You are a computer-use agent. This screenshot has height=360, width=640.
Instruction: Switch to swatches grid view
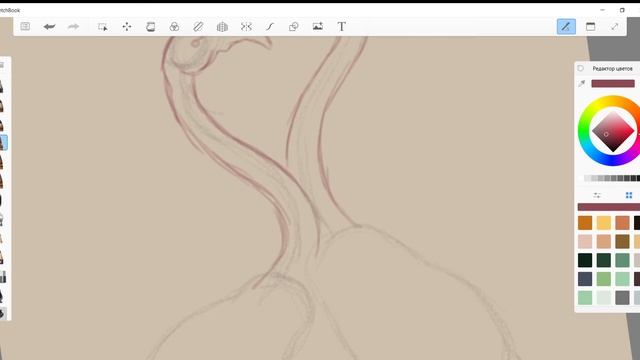pyautogui.click(x=629, y=196)
